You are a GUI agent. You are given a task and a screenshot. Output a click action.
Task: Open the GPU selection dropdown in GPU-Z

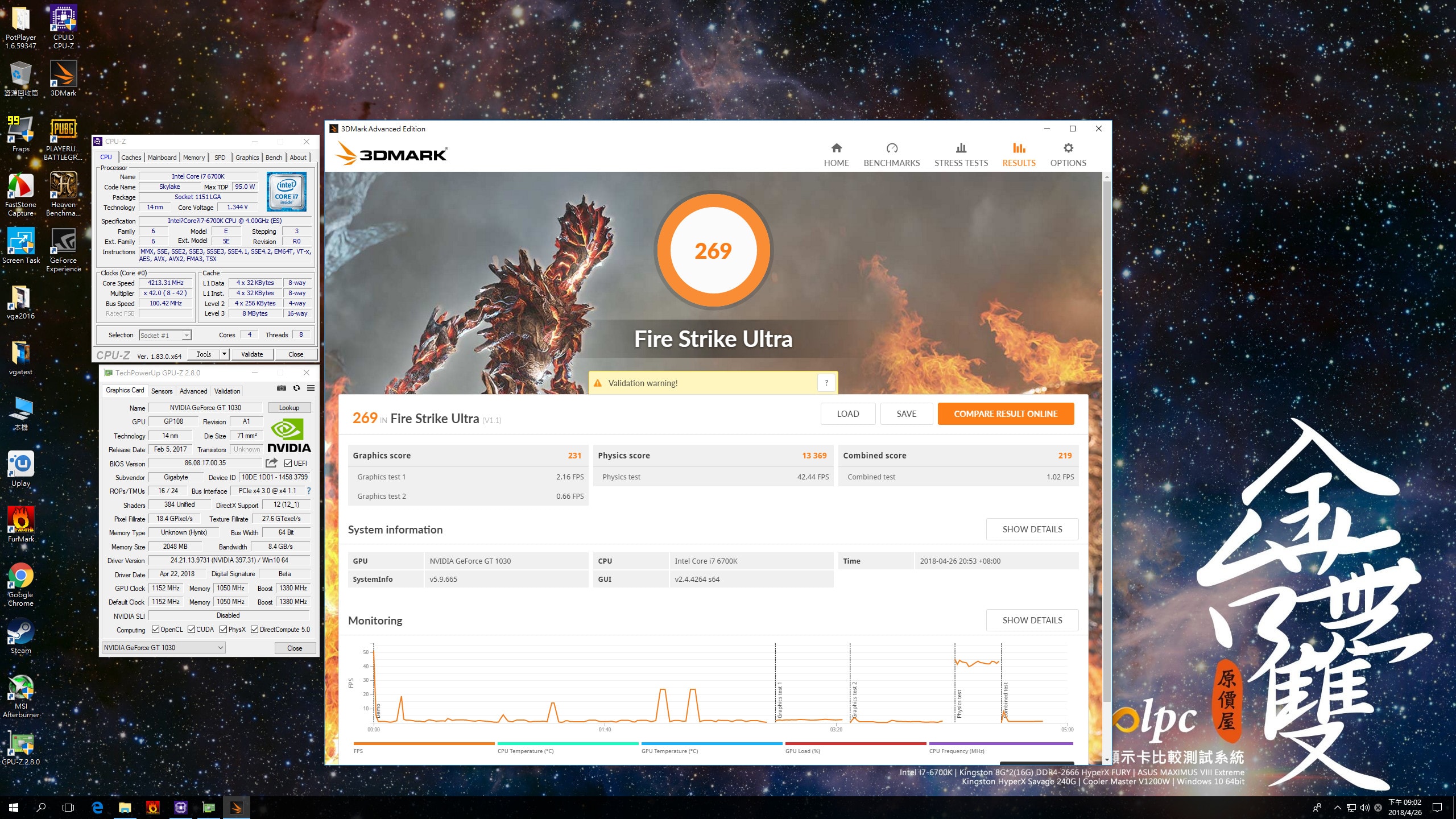[x=163, y=648]
